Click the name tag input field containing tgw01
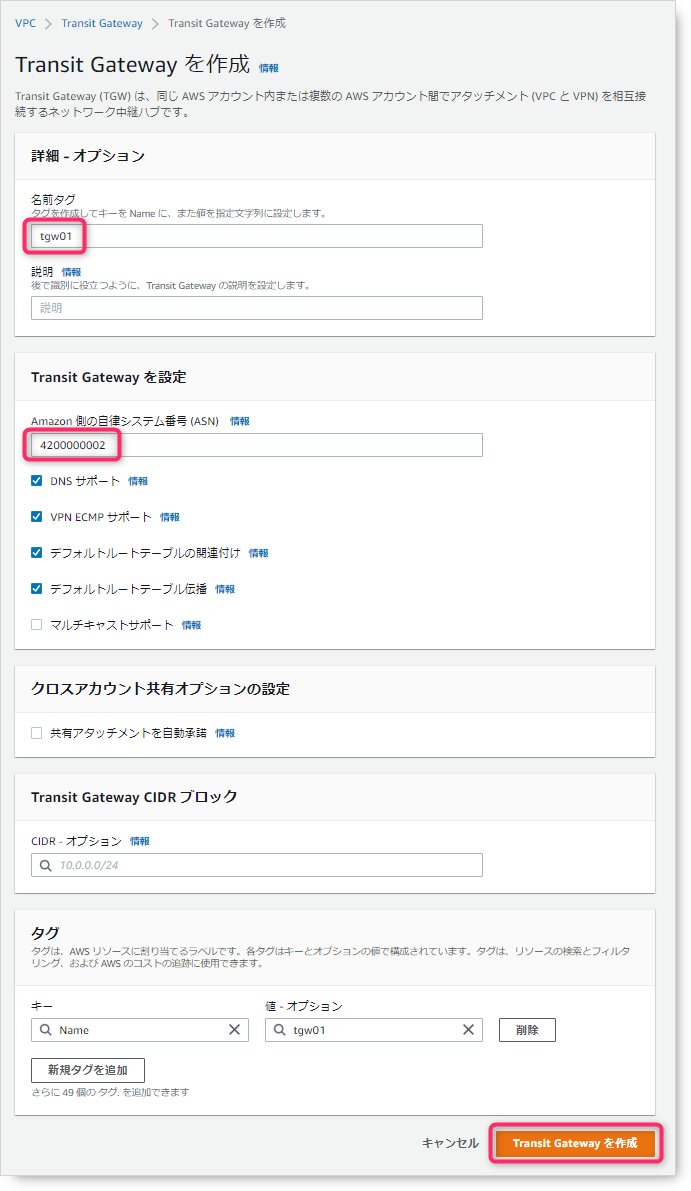This screenshot has width=691, height=1191. [257, 236]
